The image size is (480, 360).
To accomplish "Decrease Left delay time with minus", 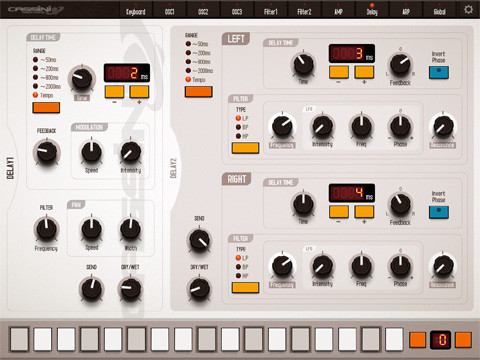I will click(x=339, y=72).
